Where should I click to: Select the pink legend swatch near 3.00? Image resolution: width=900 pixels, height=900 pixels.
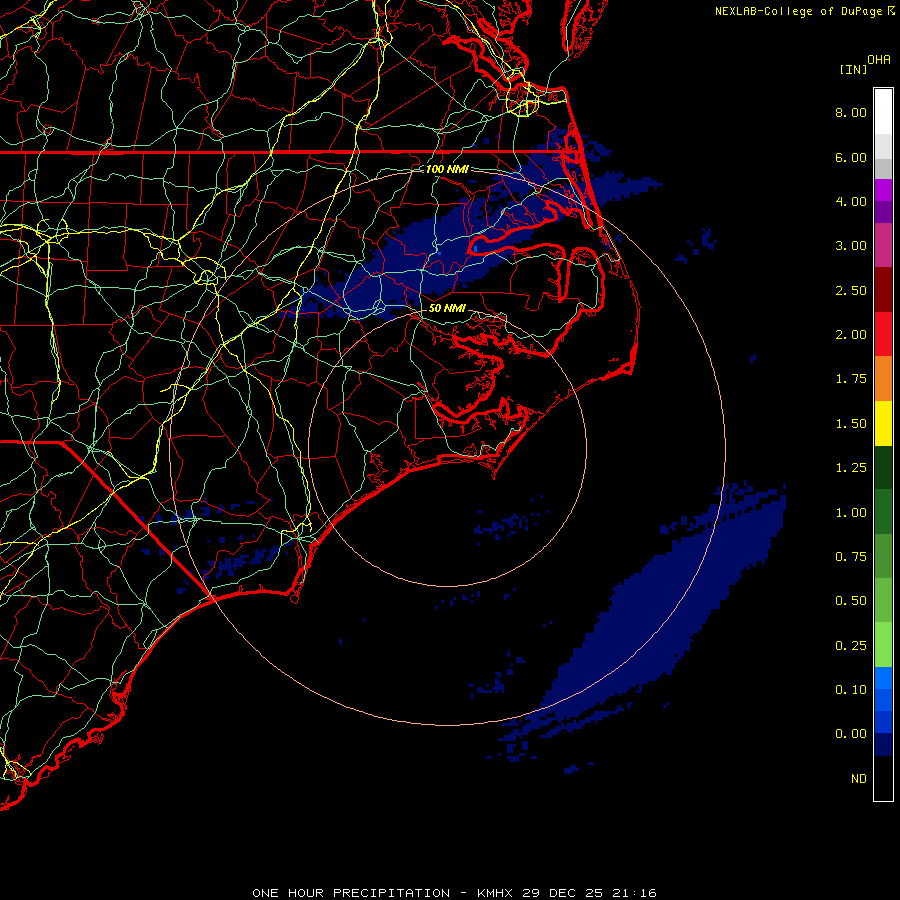click(883, 245)
